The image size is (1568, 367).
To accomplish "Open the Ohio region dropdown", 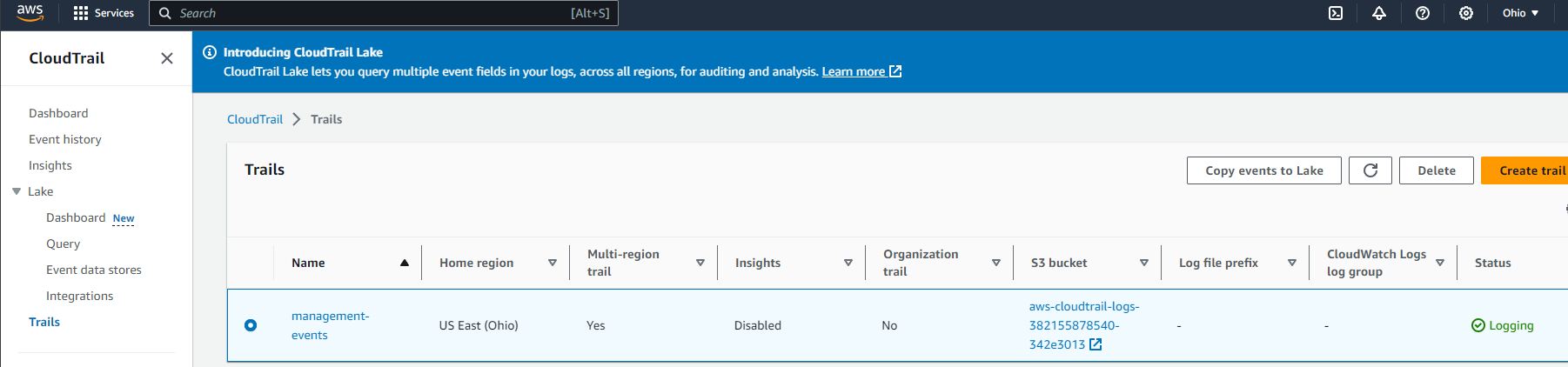I will pos(1520,13).
